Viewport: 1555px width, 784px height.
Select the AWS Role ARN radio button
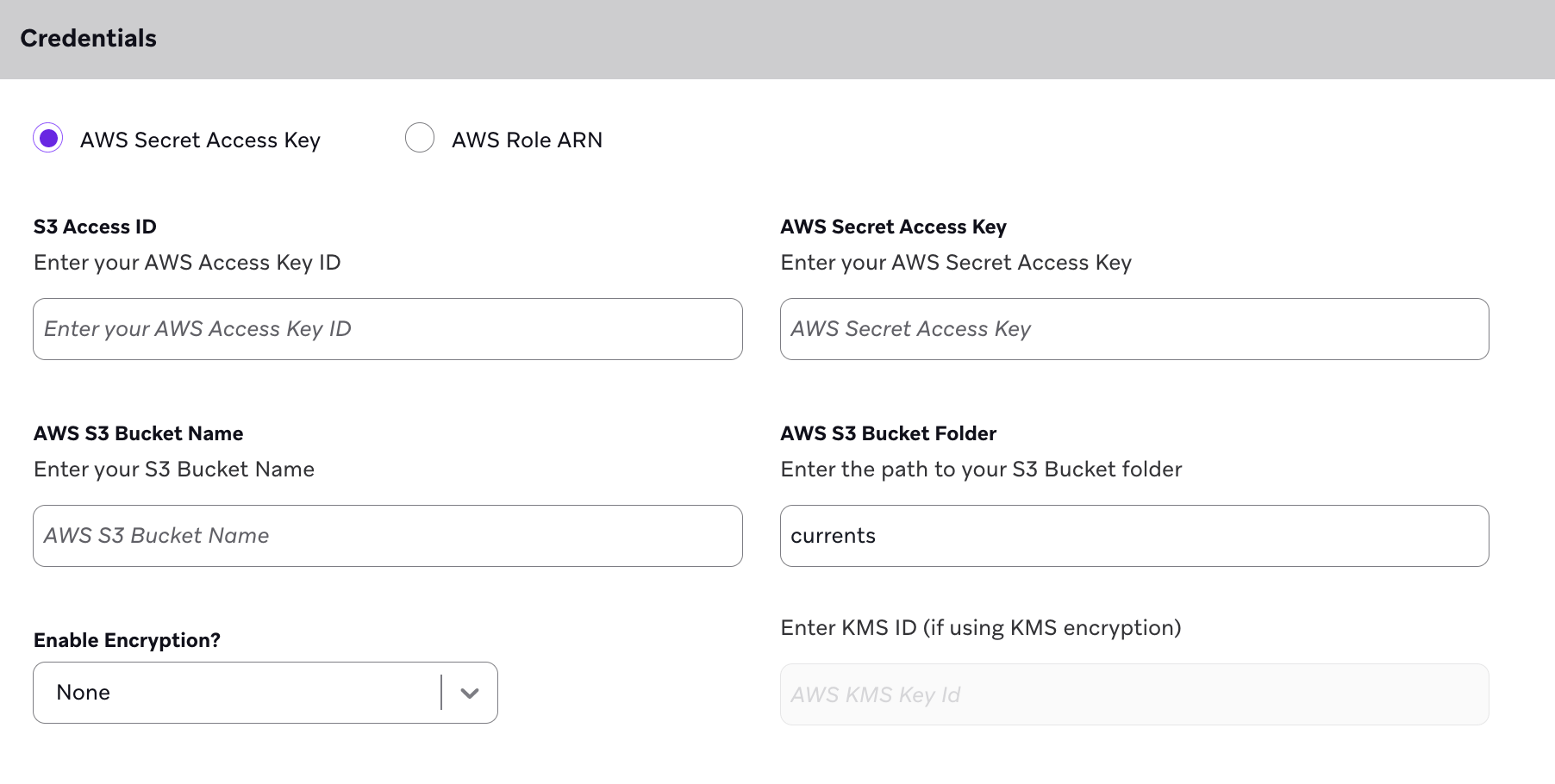(x=420, y=138)
